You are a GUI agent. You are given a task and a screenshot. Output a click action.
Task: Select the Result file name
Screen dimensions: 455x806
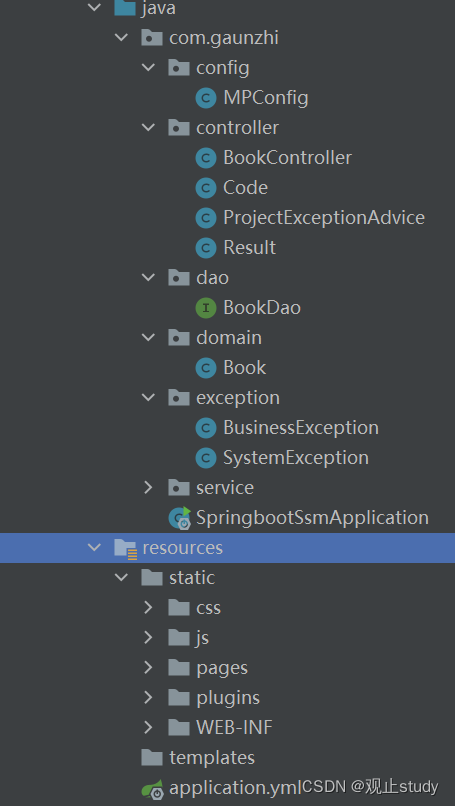[249, 248]
